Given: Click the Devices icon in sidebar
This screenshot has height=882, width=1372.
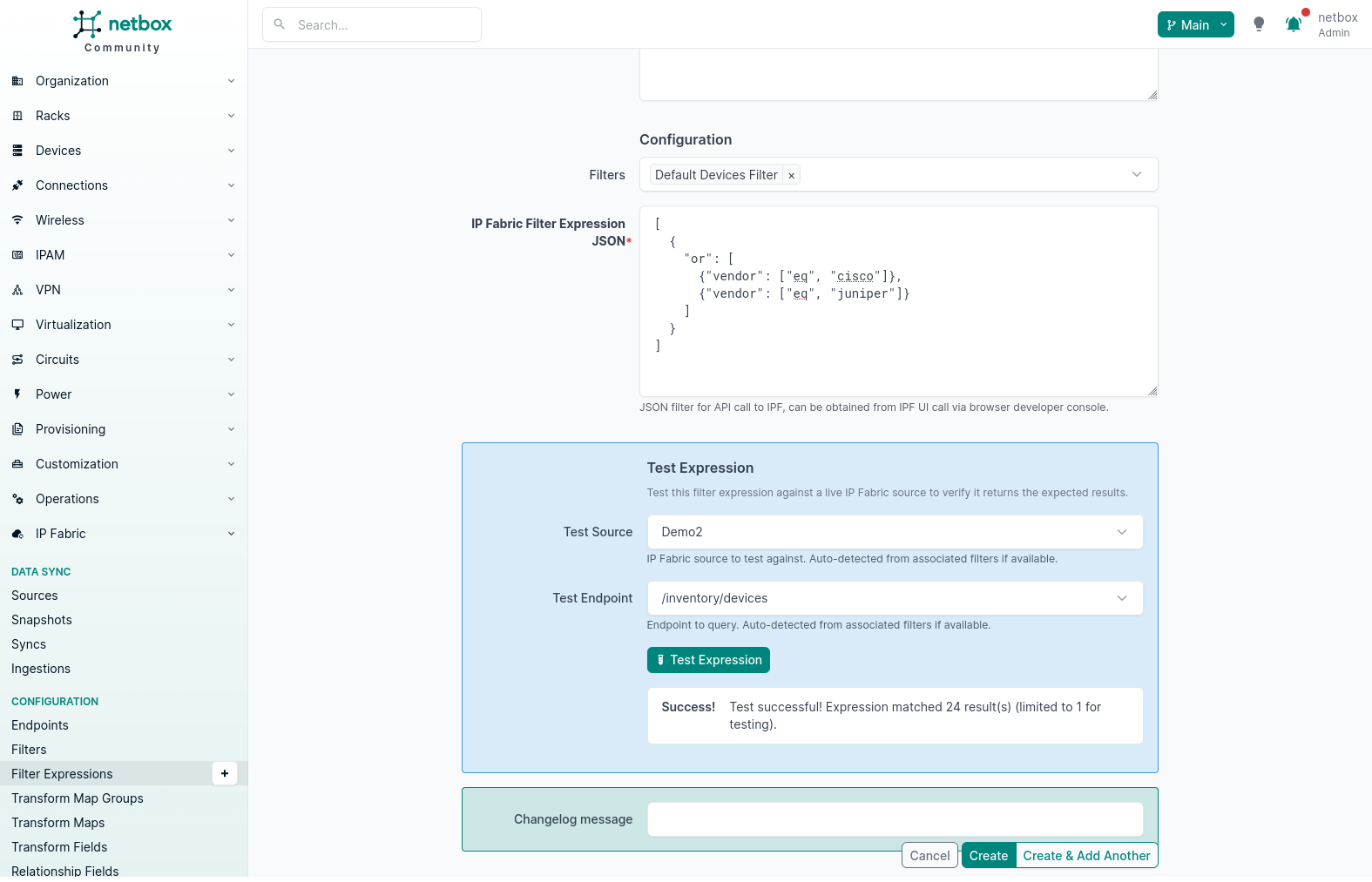Looking at the screenshot, I should 17,151.
